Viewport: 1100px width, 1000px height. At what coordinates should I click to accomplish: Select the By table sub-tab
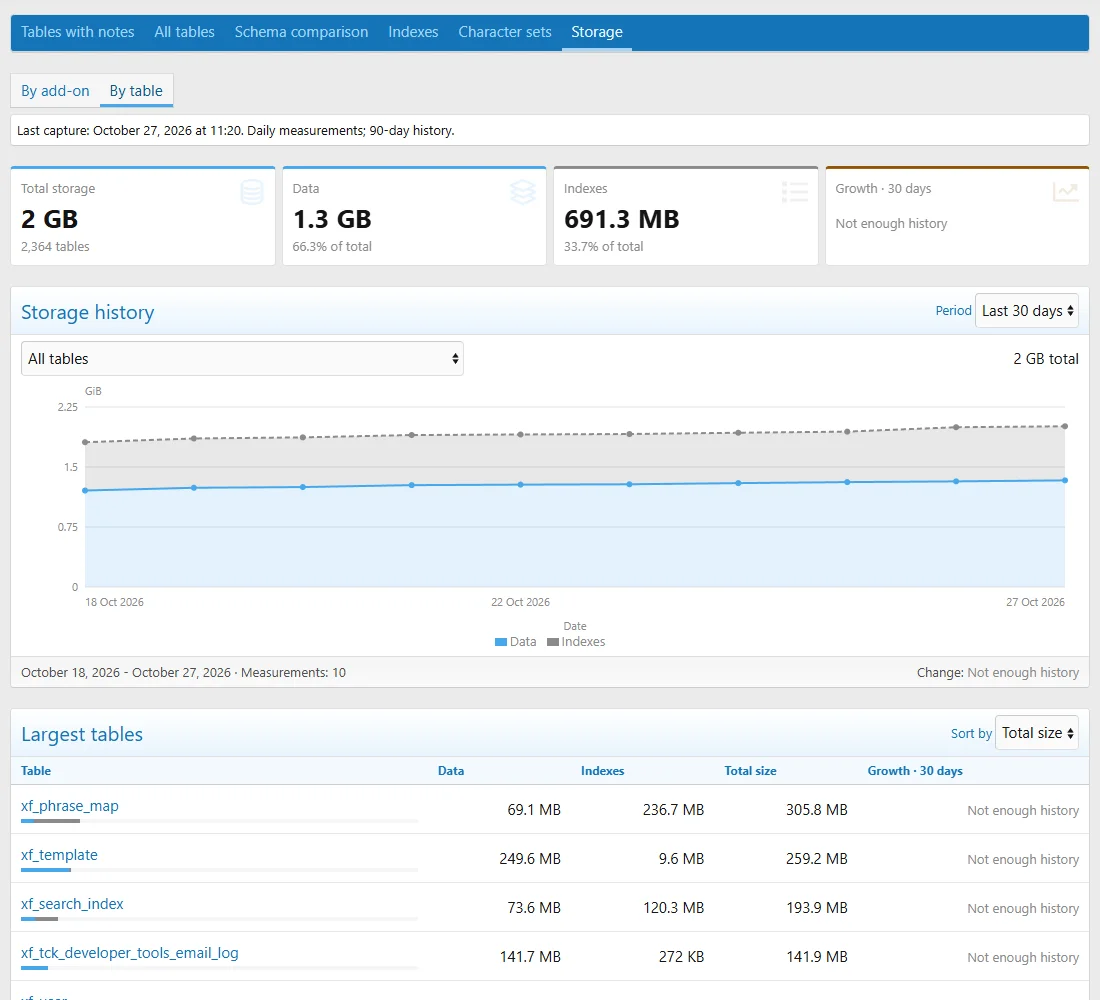(136, 91)
